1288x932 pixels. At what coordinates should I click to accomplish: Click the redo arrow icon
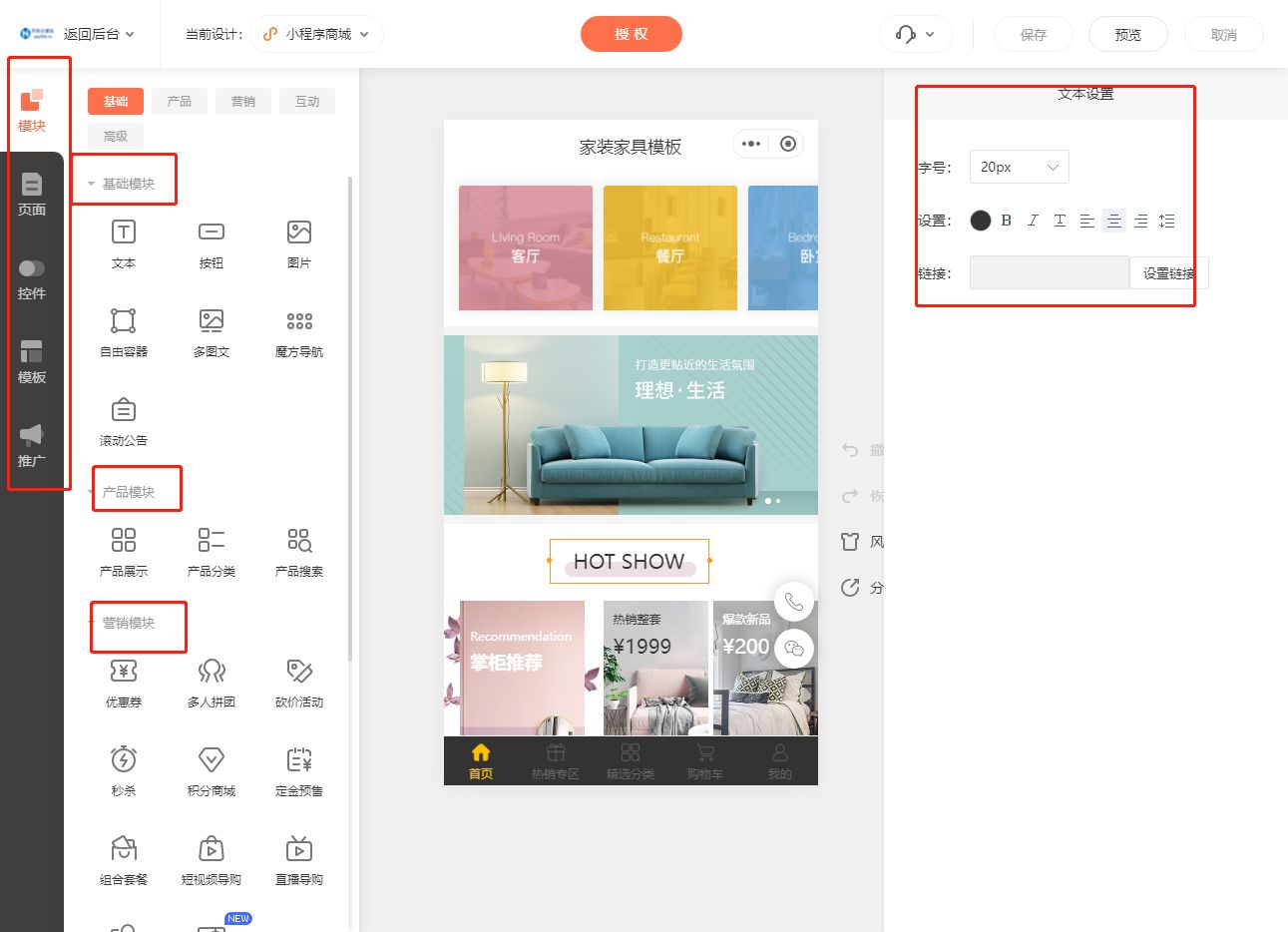pos(850,496)
